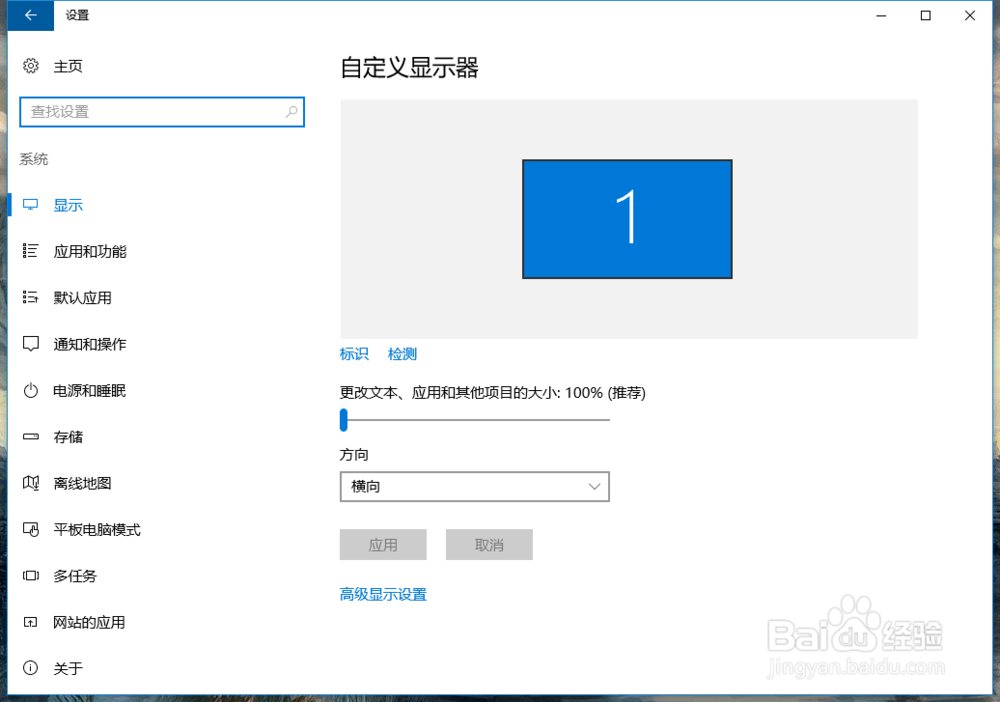Click the 查找设置 search field
This screenshot has height=702, width=1000.
(x=162, y=112)
